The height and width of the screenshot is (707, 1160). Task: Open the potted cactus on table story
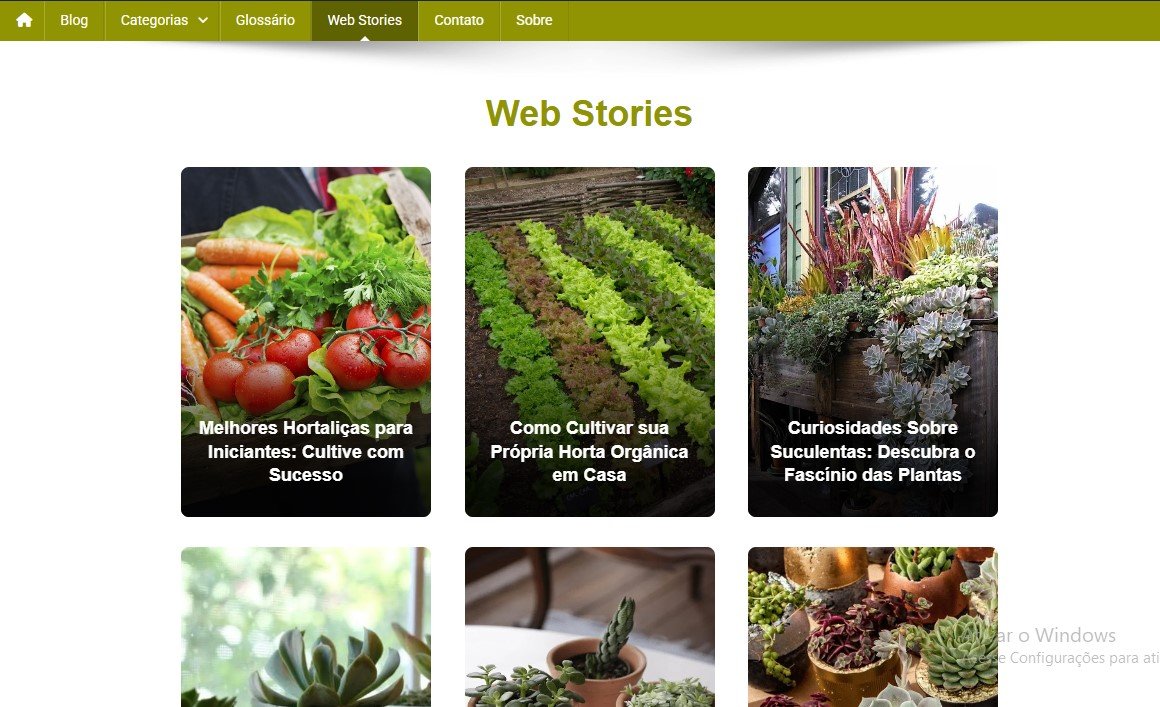pos(590,627)
